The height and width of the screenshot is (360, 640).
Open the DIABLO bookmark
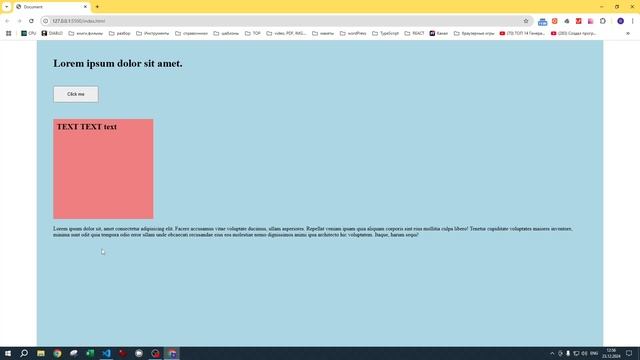52,33
